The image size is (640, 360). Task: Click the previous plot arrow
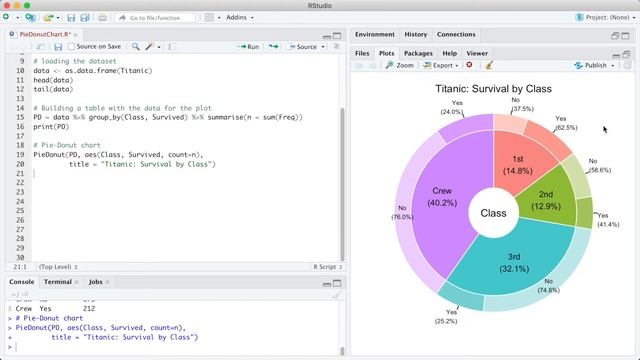(x=359, y=65)
